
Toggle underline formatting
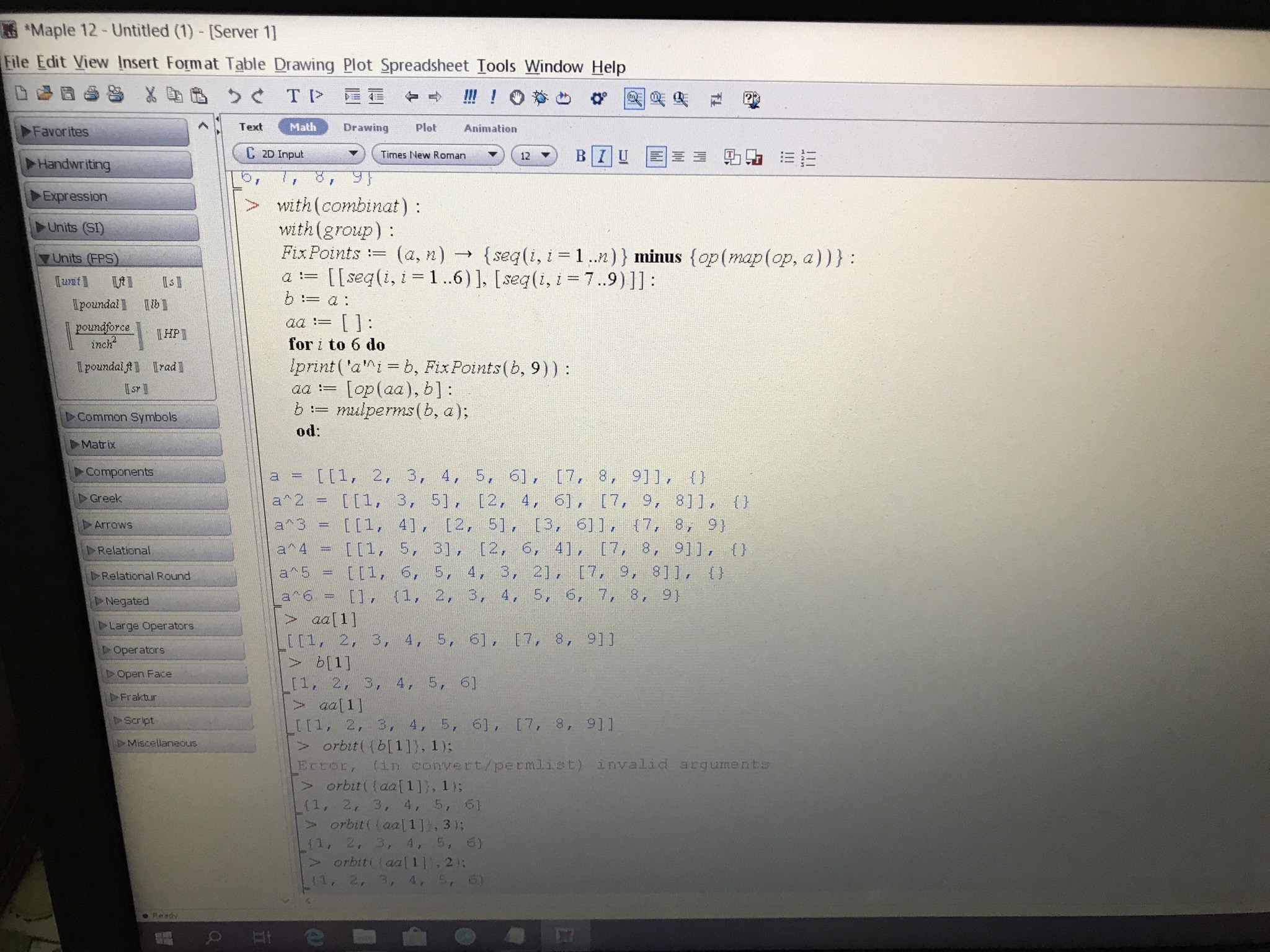[623, 157]
